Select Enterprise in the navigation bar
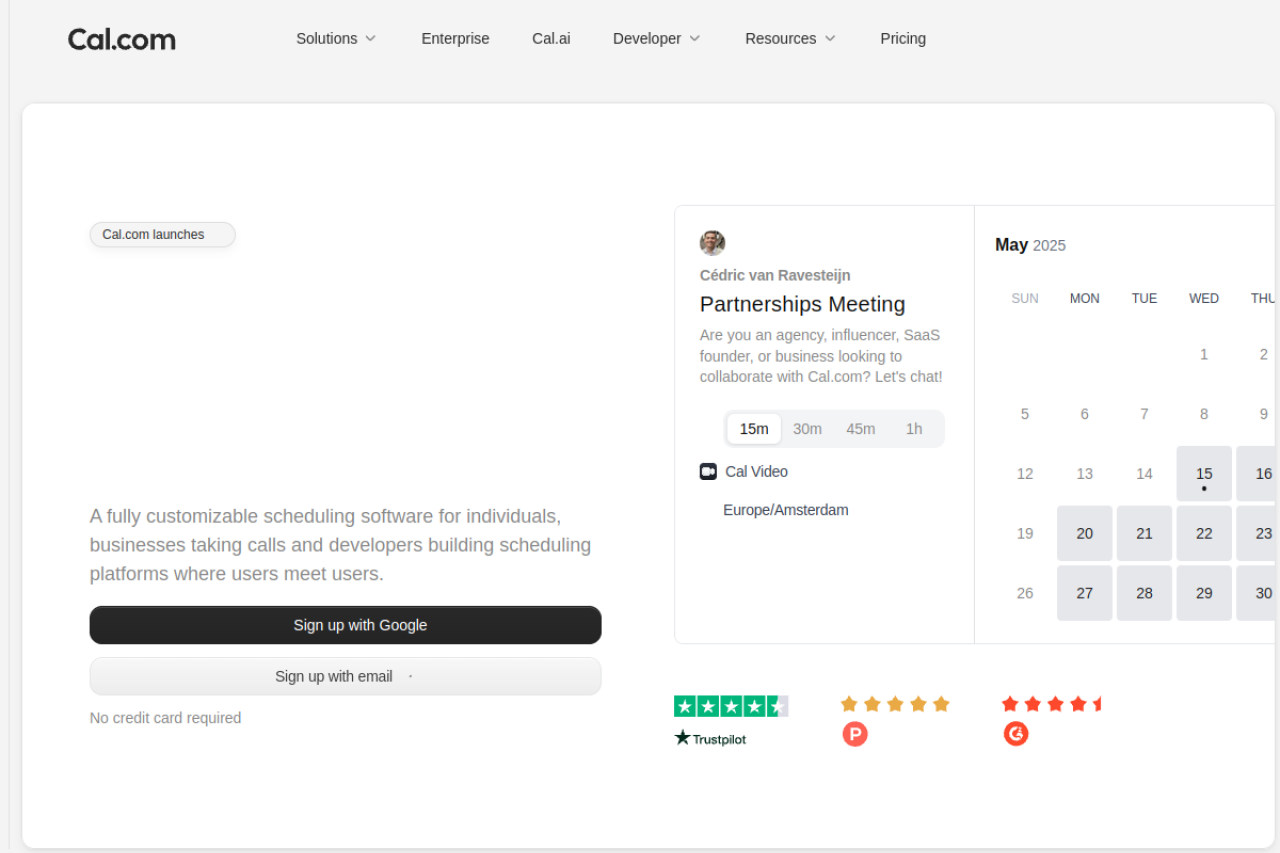 click(x=455, y=38)
